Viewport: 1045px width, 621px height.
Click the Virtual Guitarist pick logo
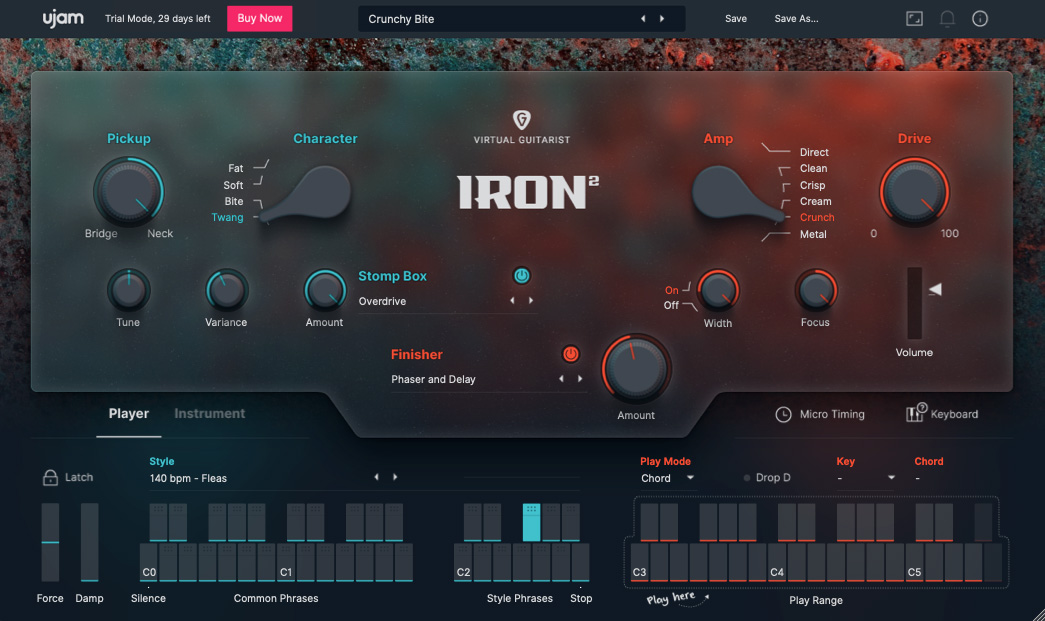521,120
